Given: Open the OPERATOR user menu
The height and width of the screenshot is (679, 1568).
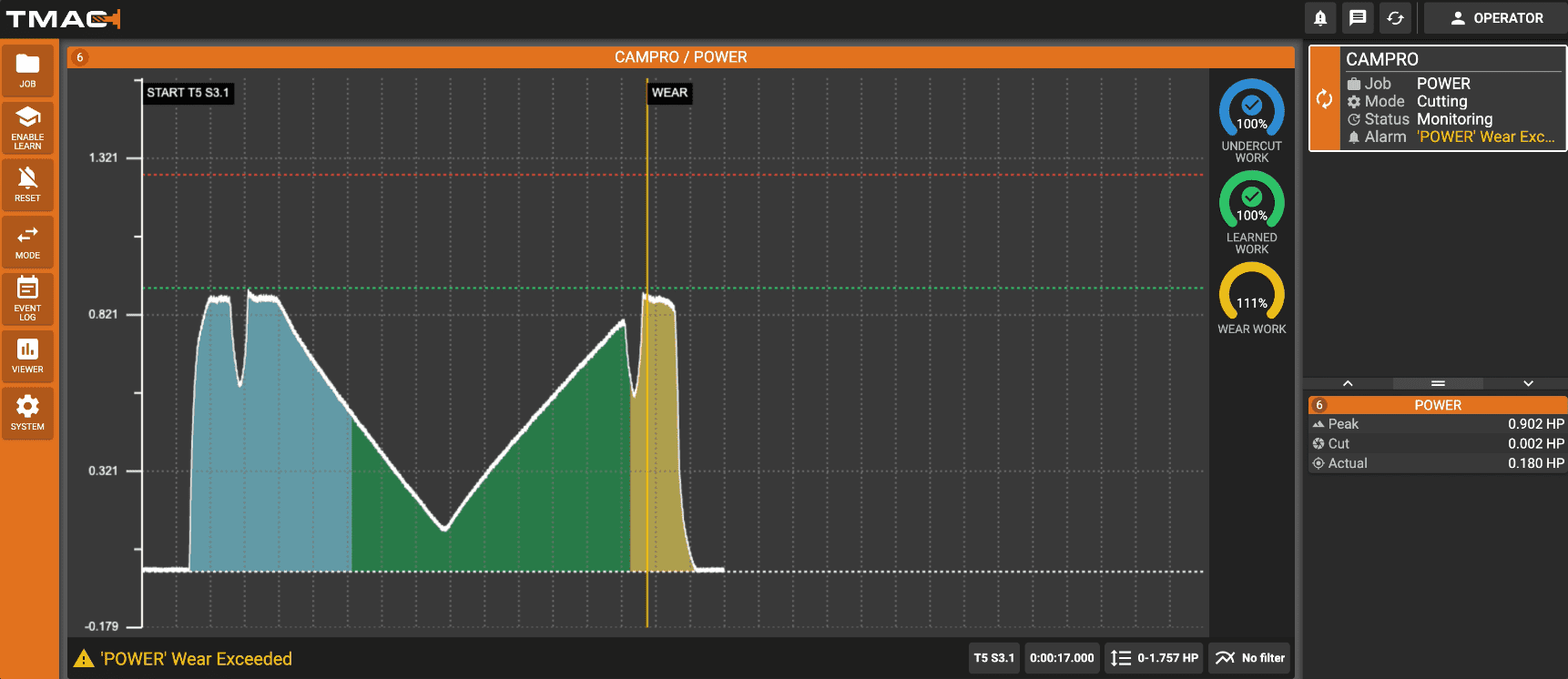Looking at the screenshot, I should click(x=1496, y=18).
